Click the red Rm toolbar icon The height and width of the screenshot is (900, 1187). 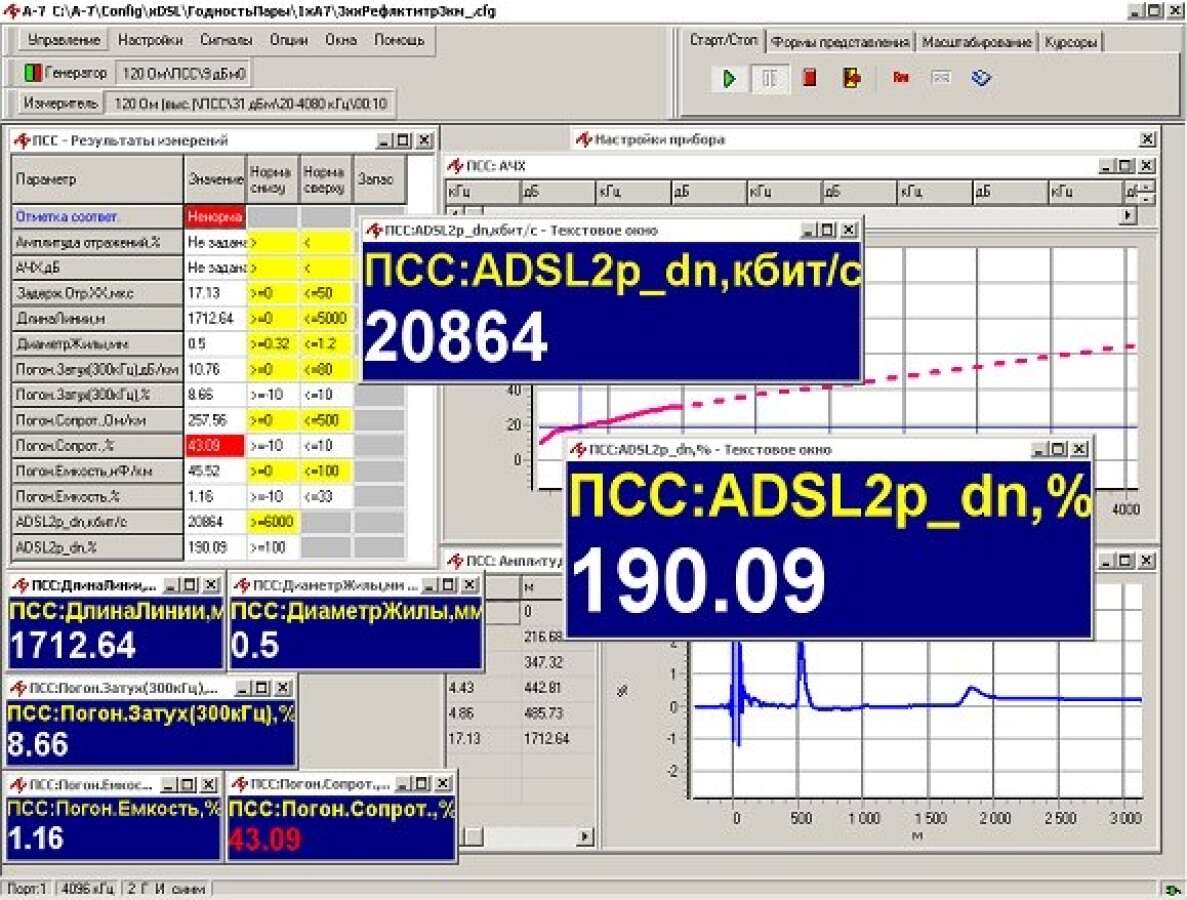[x=900, y=77]
